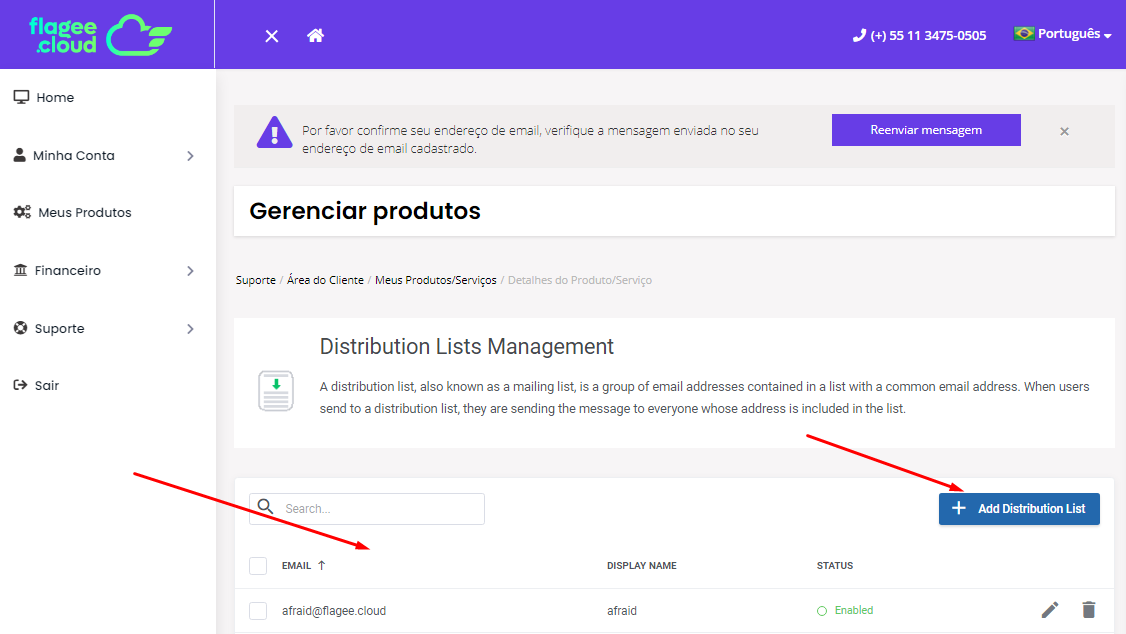Check the afraid@flagee.cloud row checkbox
The width and height of the screenshot is (1126, 634).
point(258,611)
